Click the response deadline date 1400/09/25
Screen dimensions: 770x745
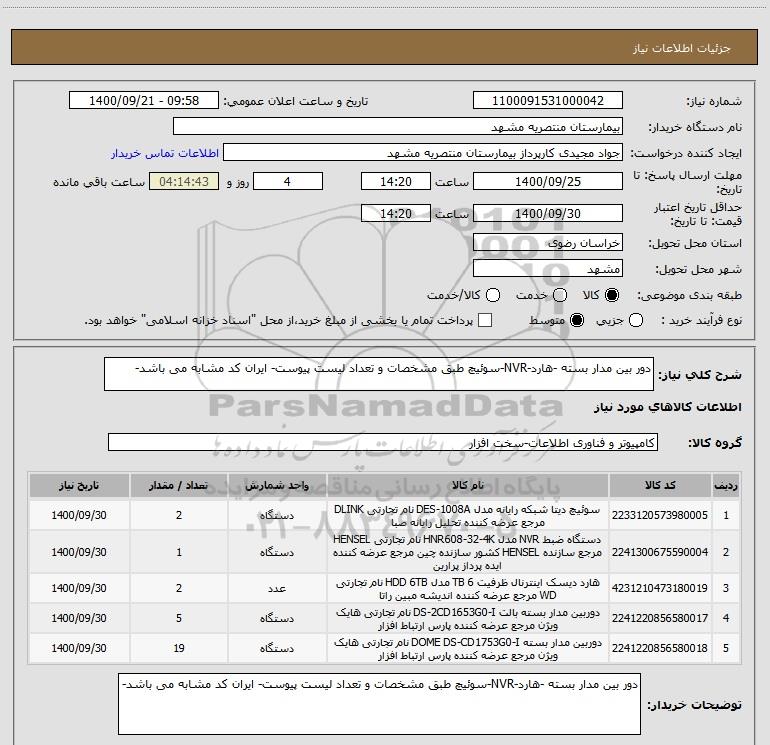[x=548, y=181]
